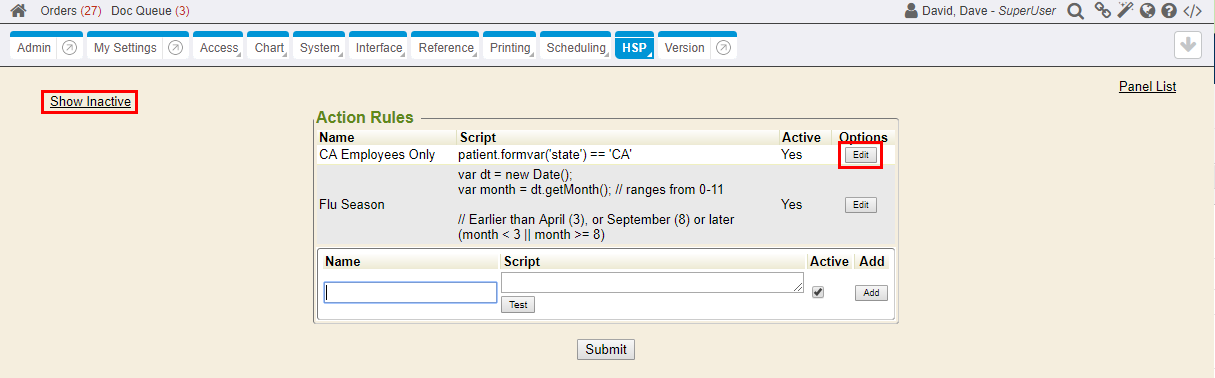1215x378 pixels.
Task: Toggle the Active checkbox for new rule
Action: pyautogui.click(x=818, y=292)
